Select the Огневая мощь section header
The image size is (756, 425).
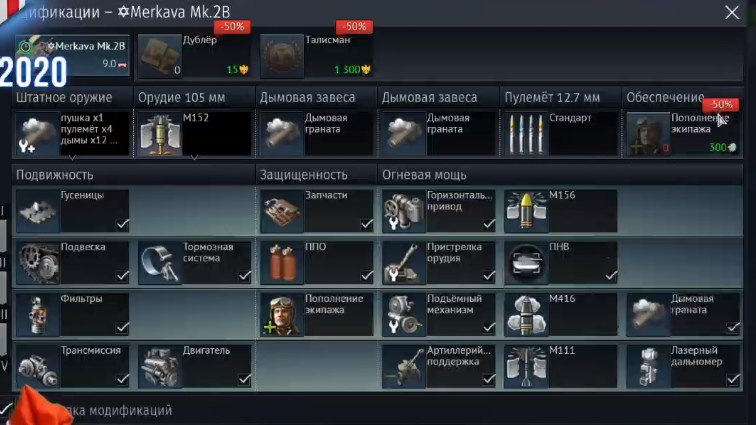[424, 175]
